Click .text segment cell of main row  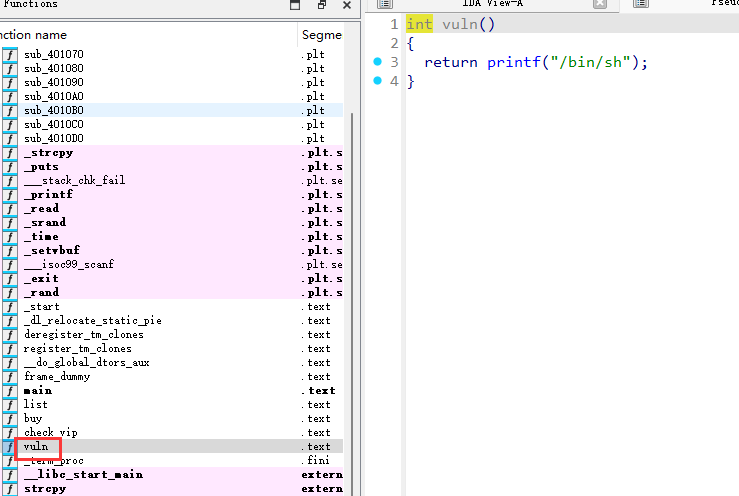click(321, 390)
